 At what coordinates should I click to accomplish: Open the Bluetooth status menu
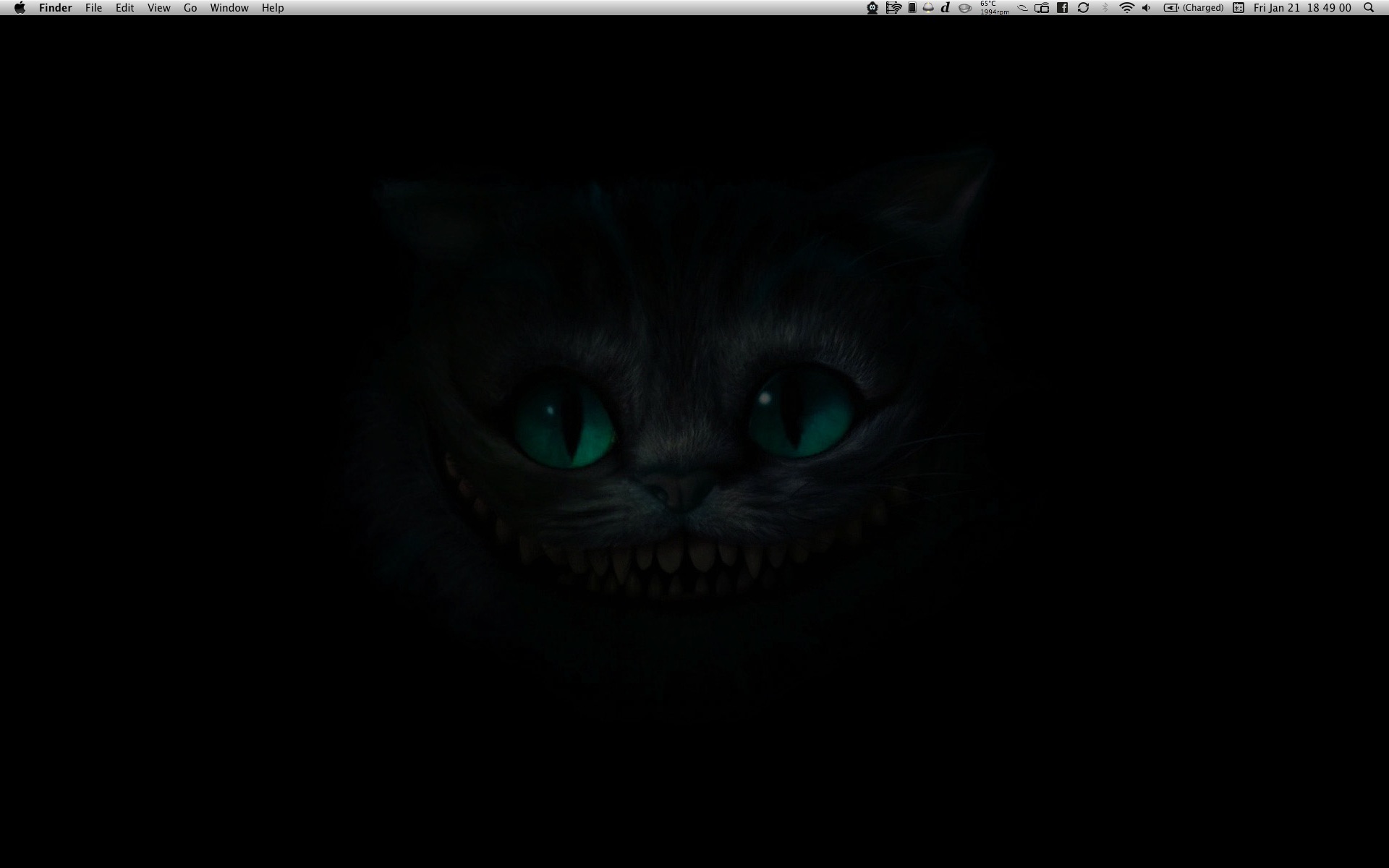[1105, 8]
